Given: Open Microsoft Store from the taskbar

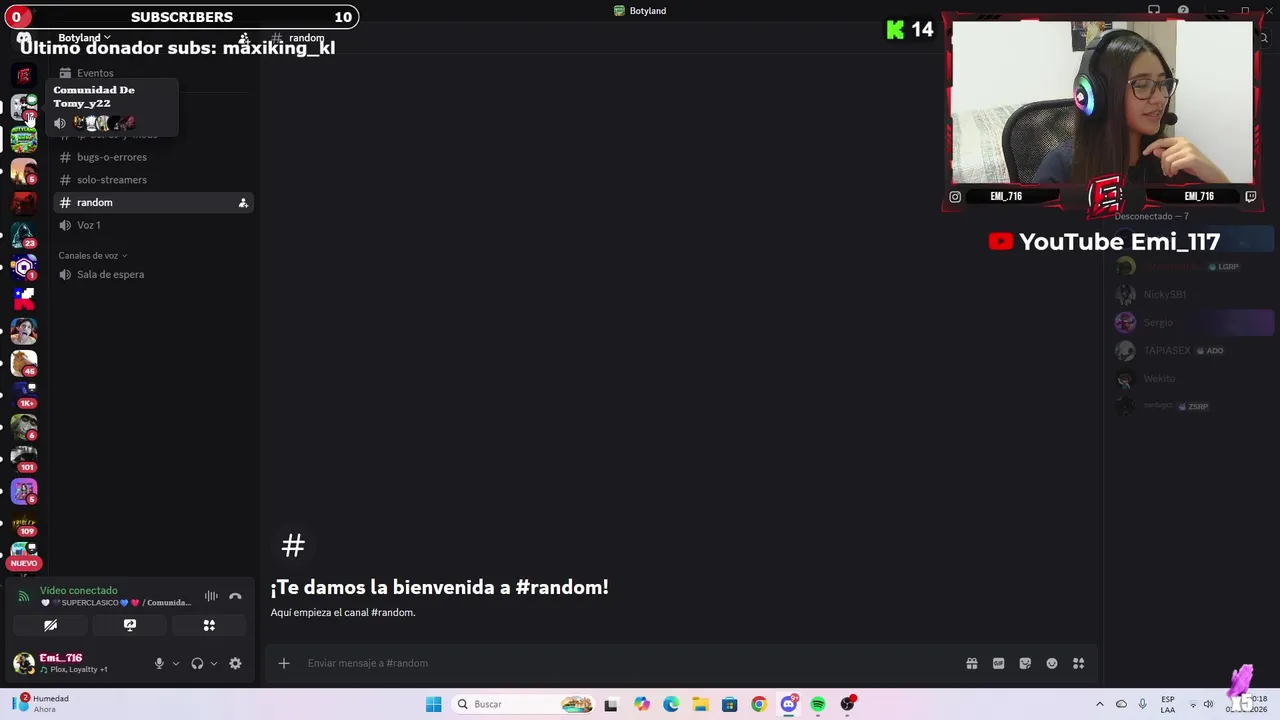Looking at the screenshot, I should click(729, 704).
